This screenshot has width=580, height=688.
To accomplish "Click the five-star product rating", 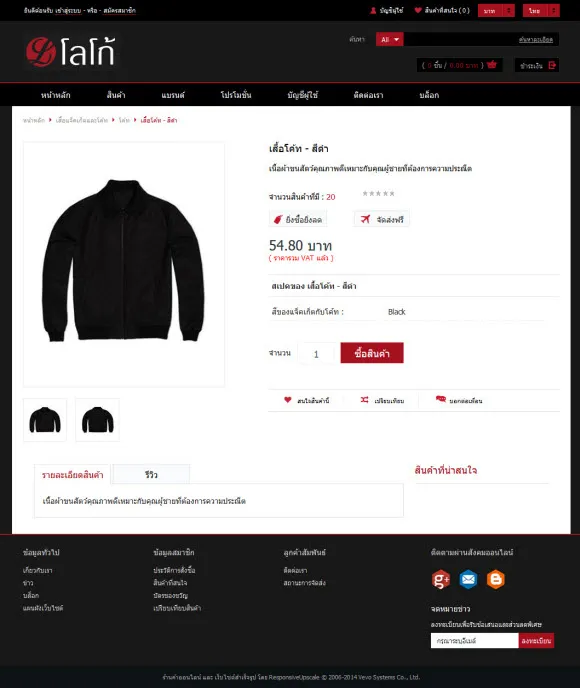I will pos(378,194).
